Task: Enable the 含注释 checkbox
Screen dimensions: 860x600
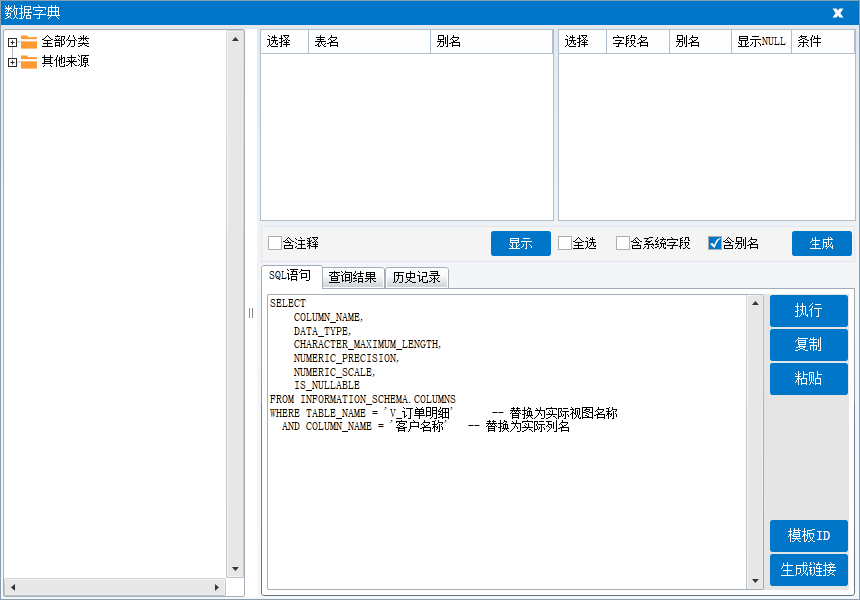Action: point(274,243)
